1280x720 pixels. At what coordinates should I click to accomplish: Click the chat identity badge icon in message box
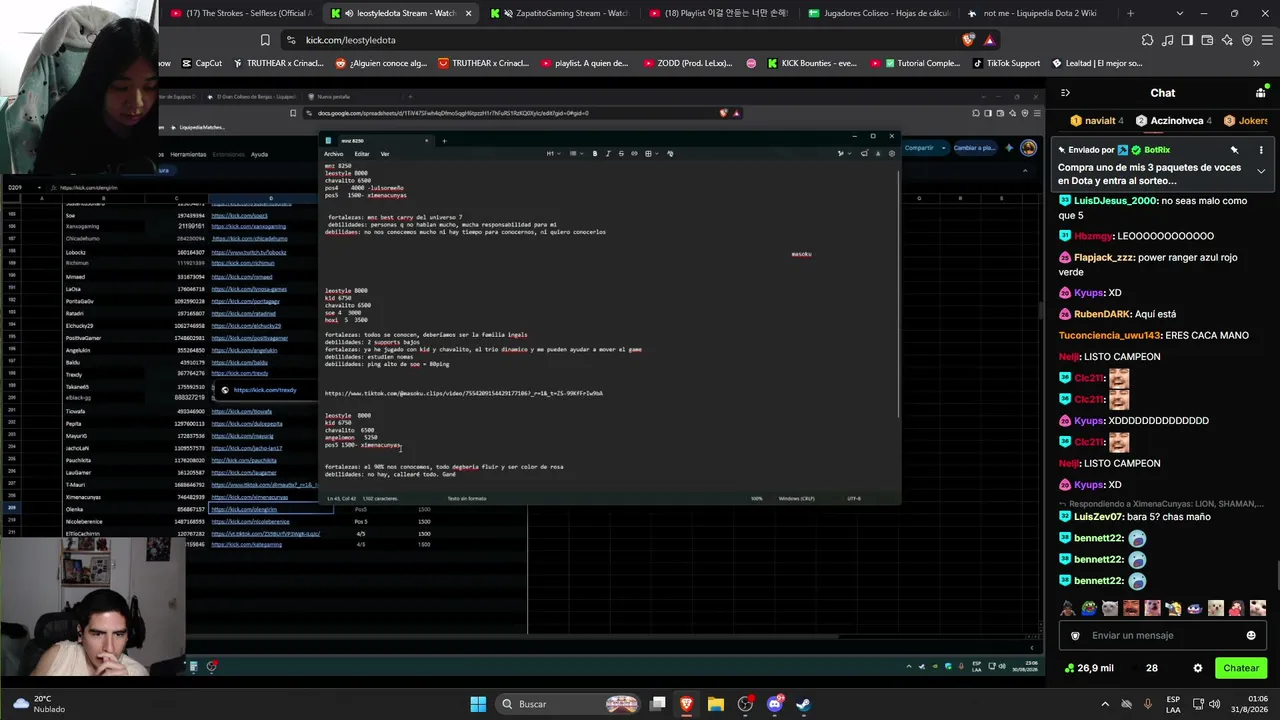[x=1075, y=635]
